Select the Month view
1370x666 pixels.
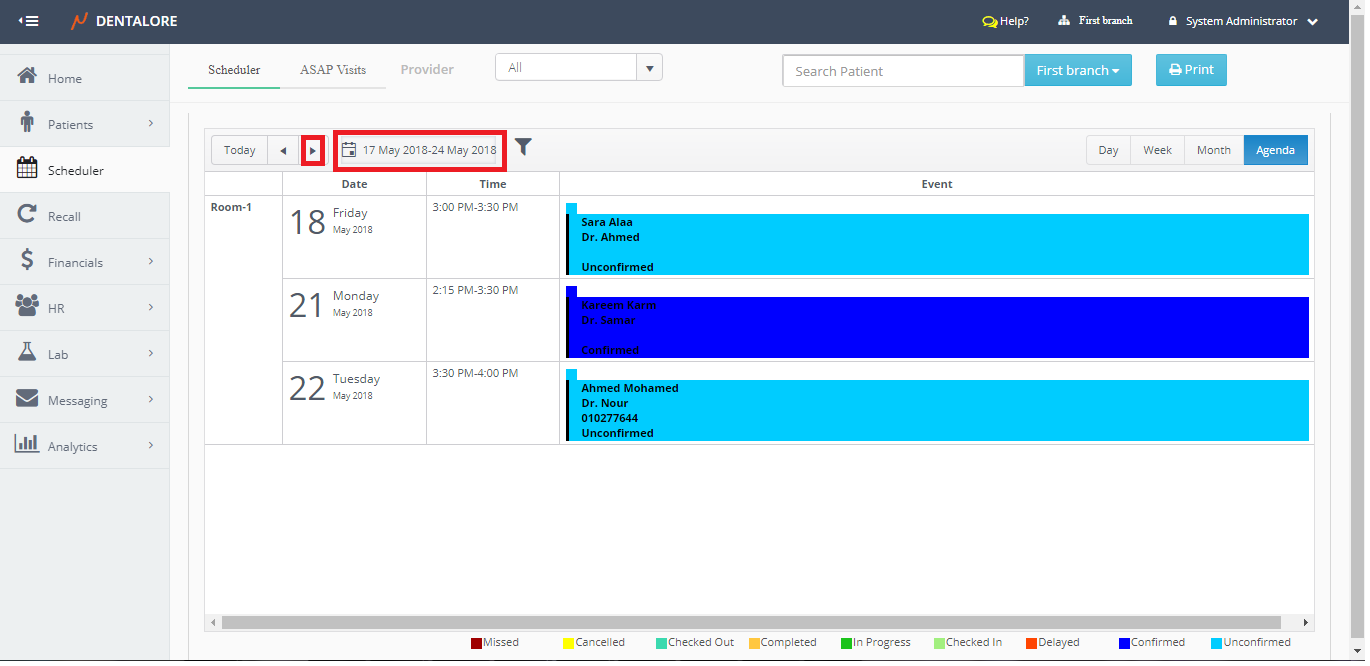[x=1213, y=150]
